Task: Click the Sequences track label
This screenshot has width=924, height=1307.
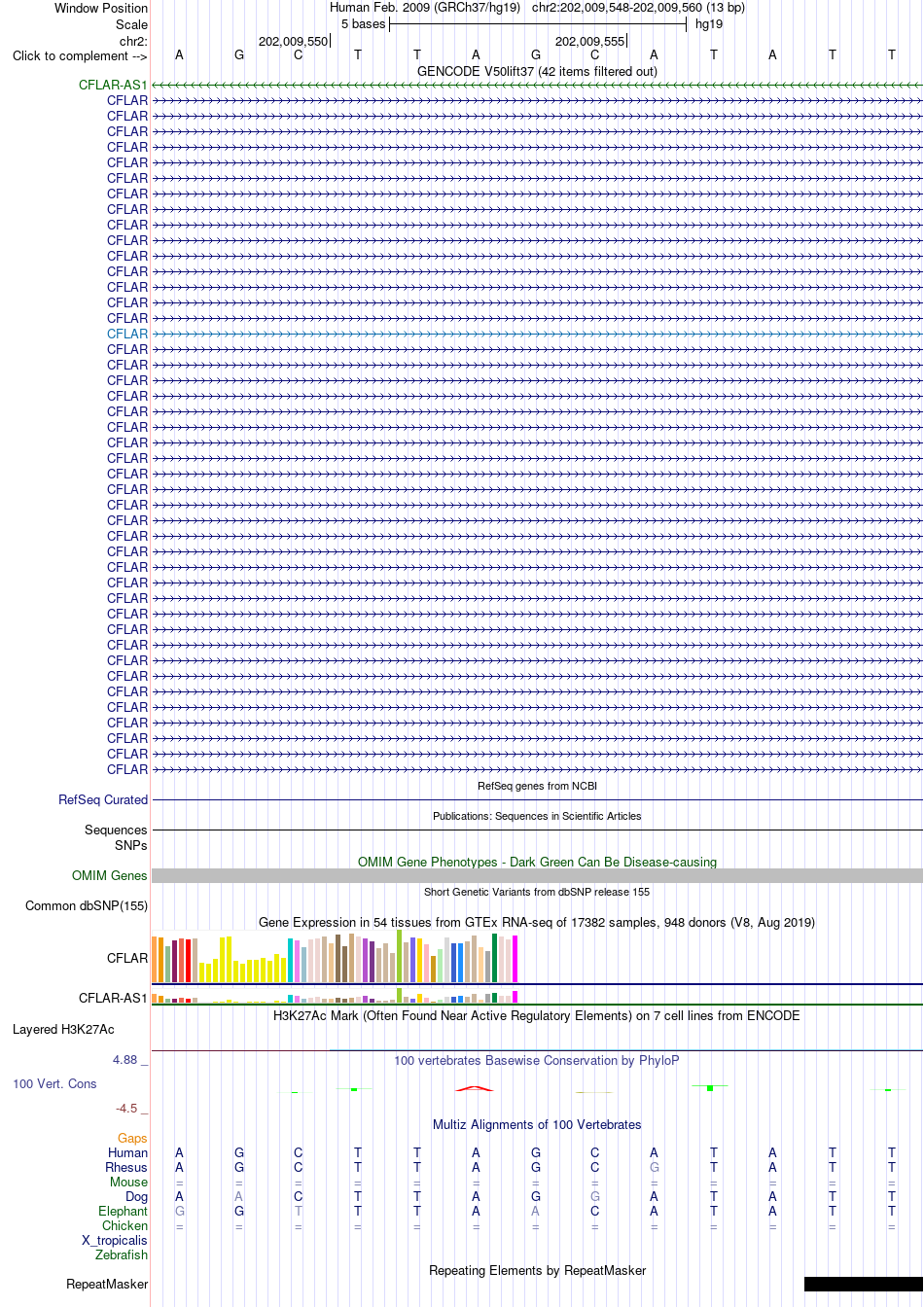Action: 116,830
